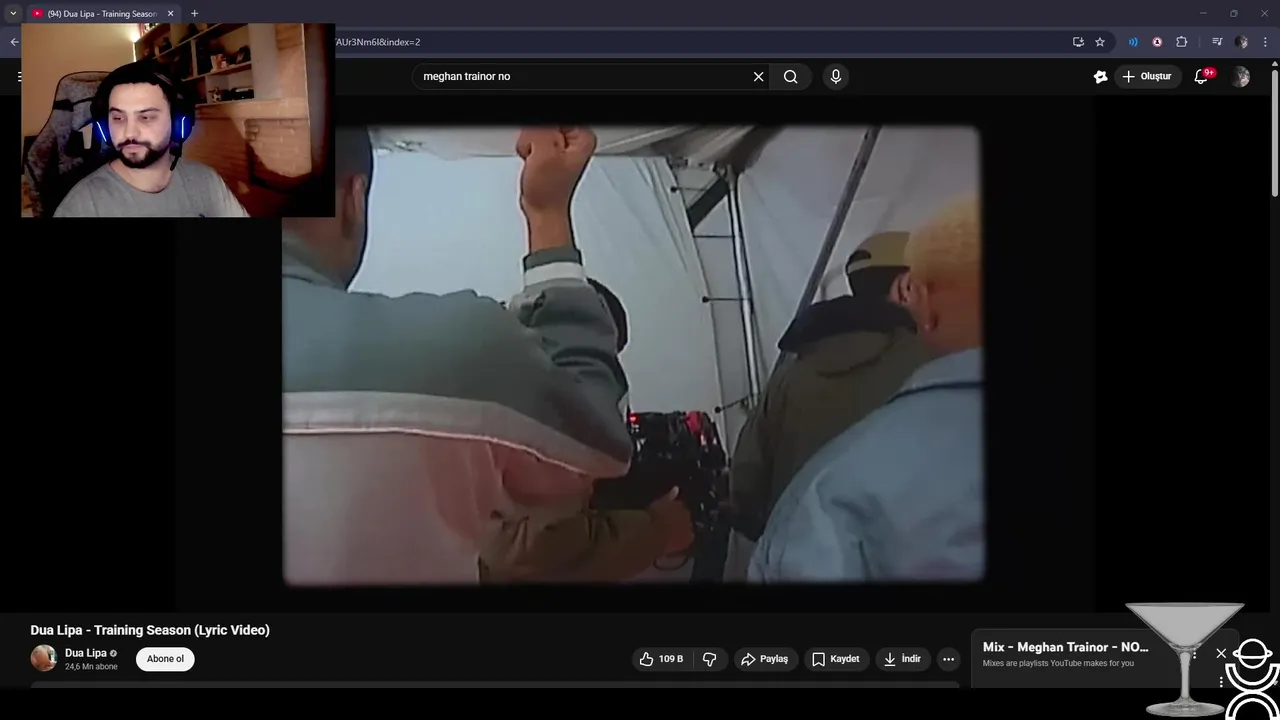
Task: Click the Abone ol subscribe button
Action: click(x=165, y=659)
